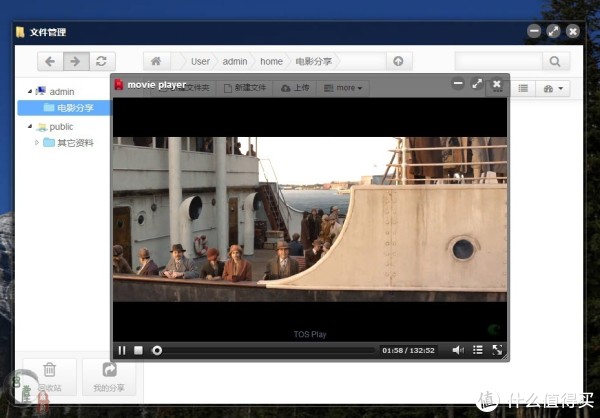Close the 文件管理 window
600x418 pixels.
(573, 31)
